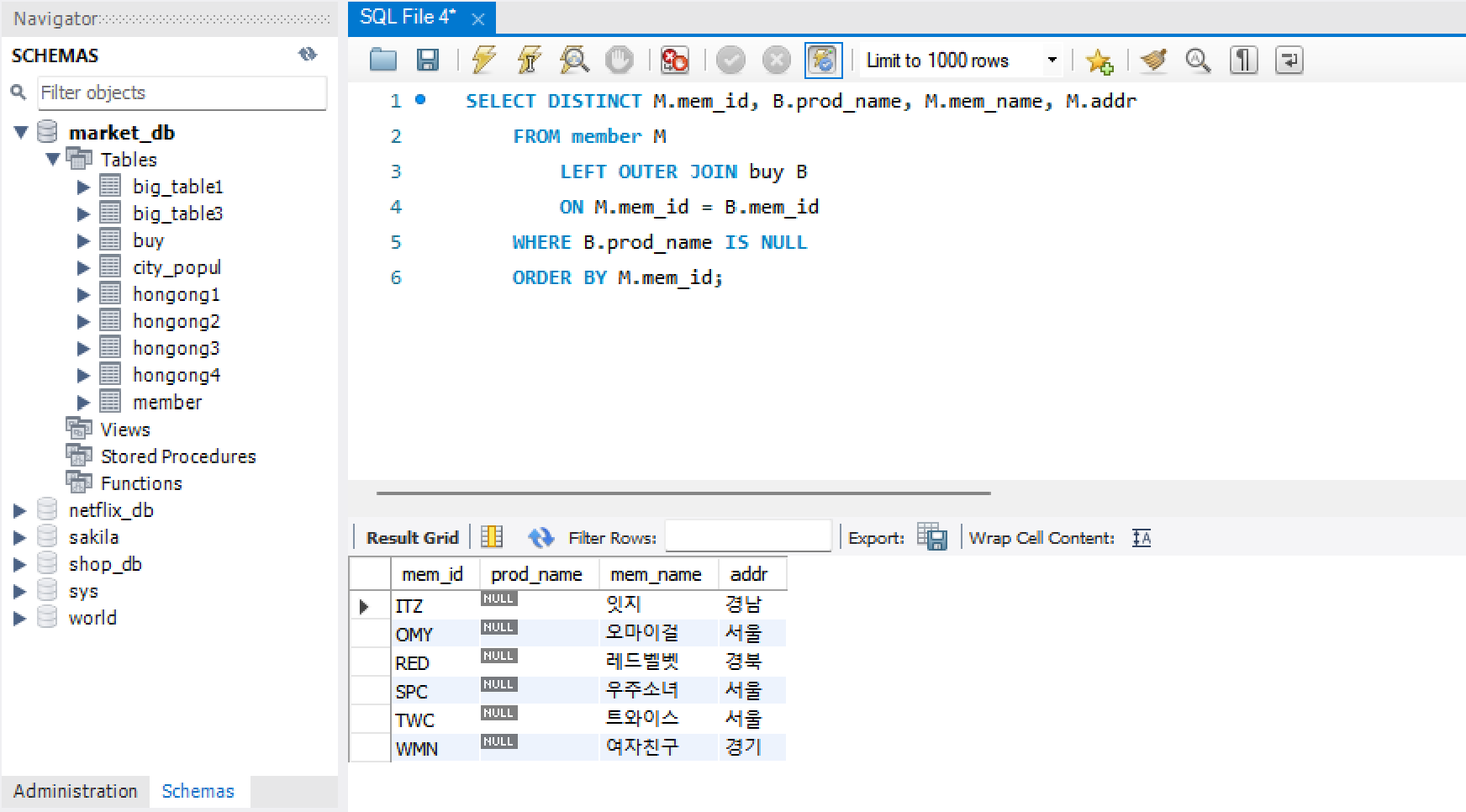Select the TWC cell in results
Image resolution: width=1466 pixels, height=812 pixels.
coord(435,720)
